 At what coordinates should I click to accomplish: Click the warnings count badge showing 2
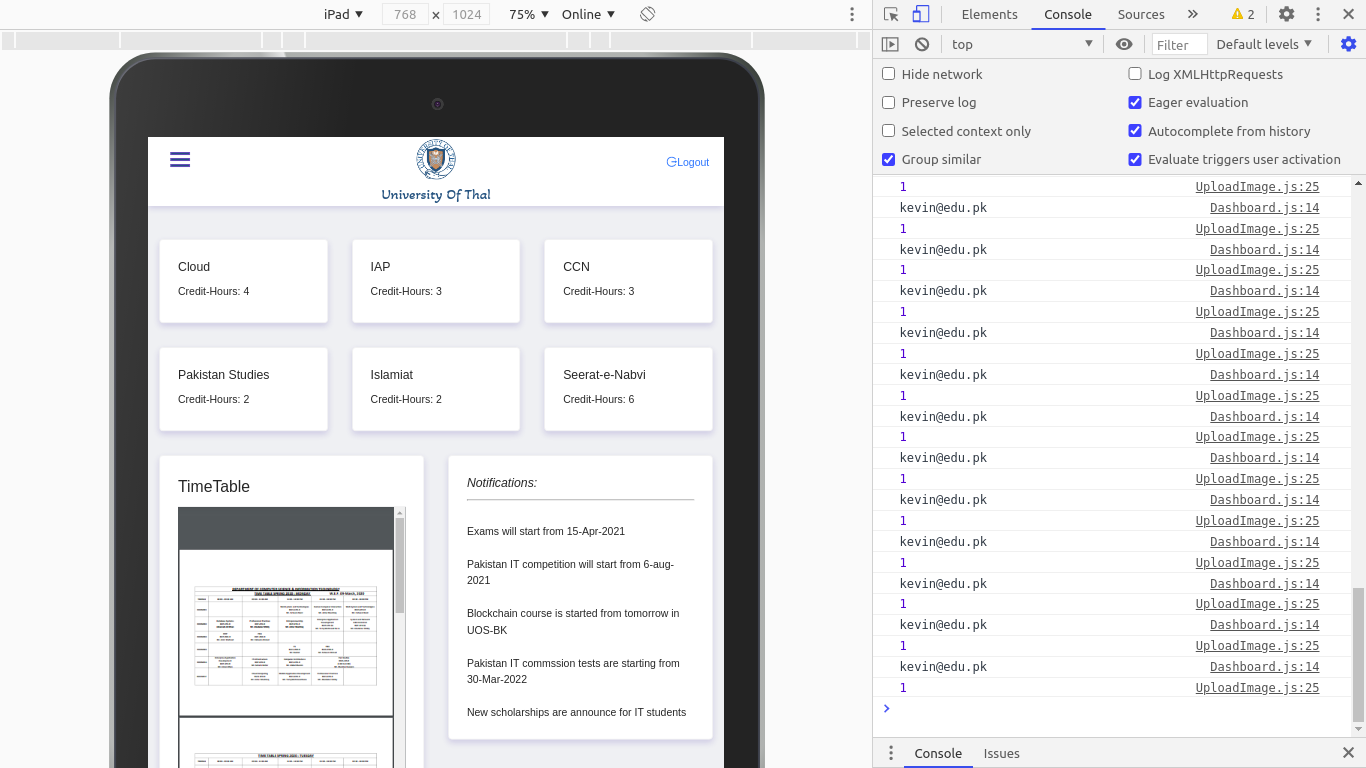(1243, 14)
